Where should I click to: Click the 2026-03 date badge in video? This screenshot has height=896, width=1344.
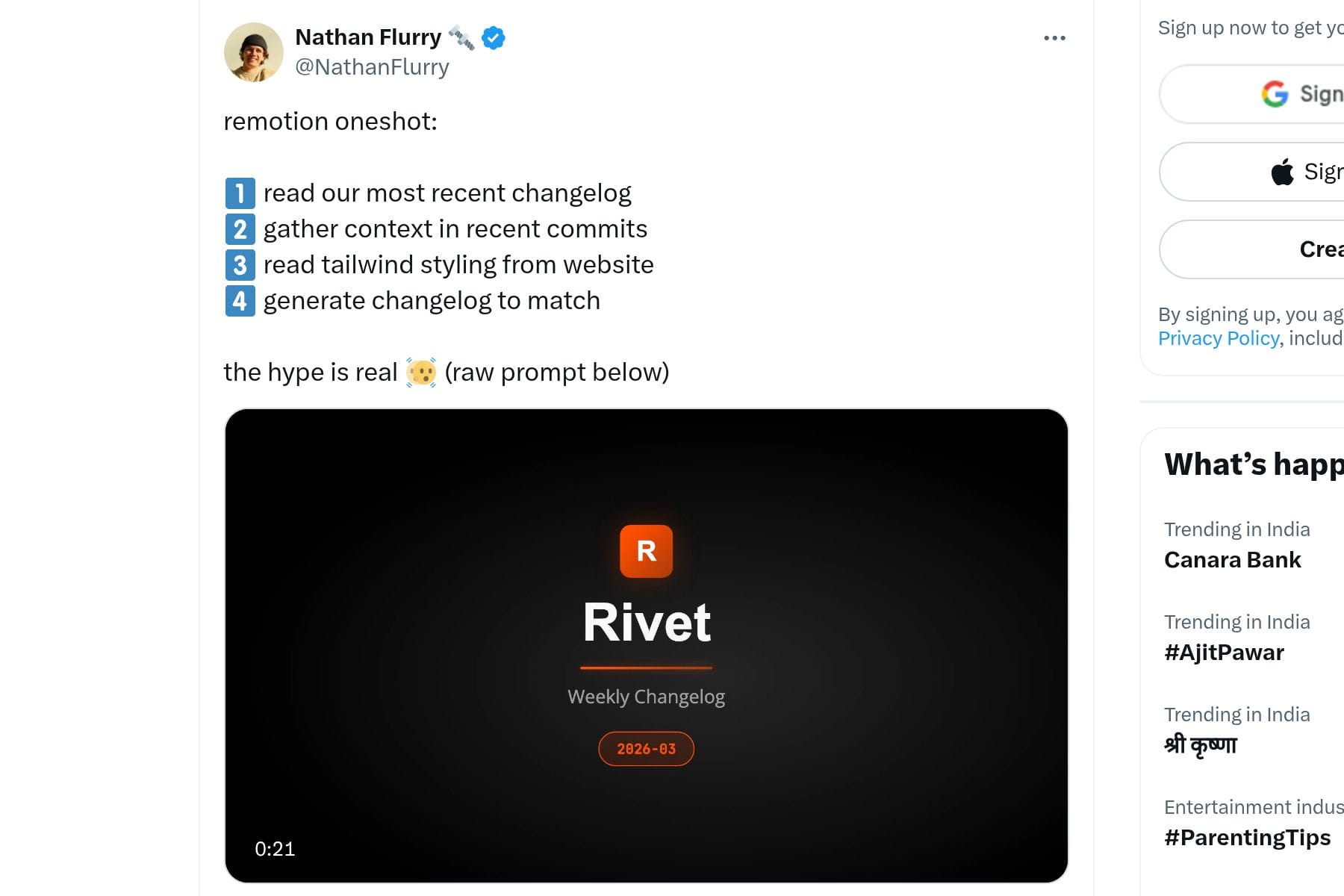(646, 749)
